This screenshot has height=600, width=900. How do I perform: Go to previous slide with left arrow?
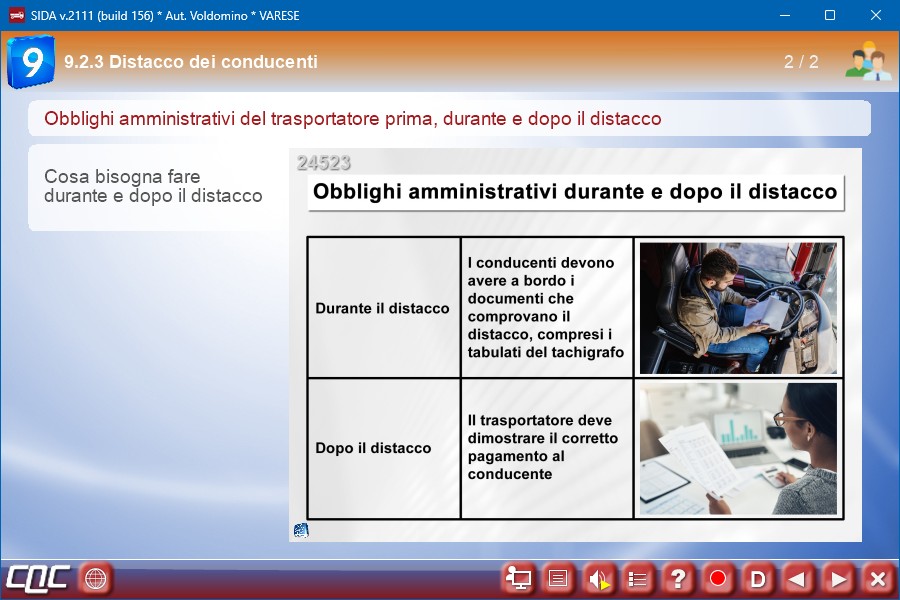(798, 578)
